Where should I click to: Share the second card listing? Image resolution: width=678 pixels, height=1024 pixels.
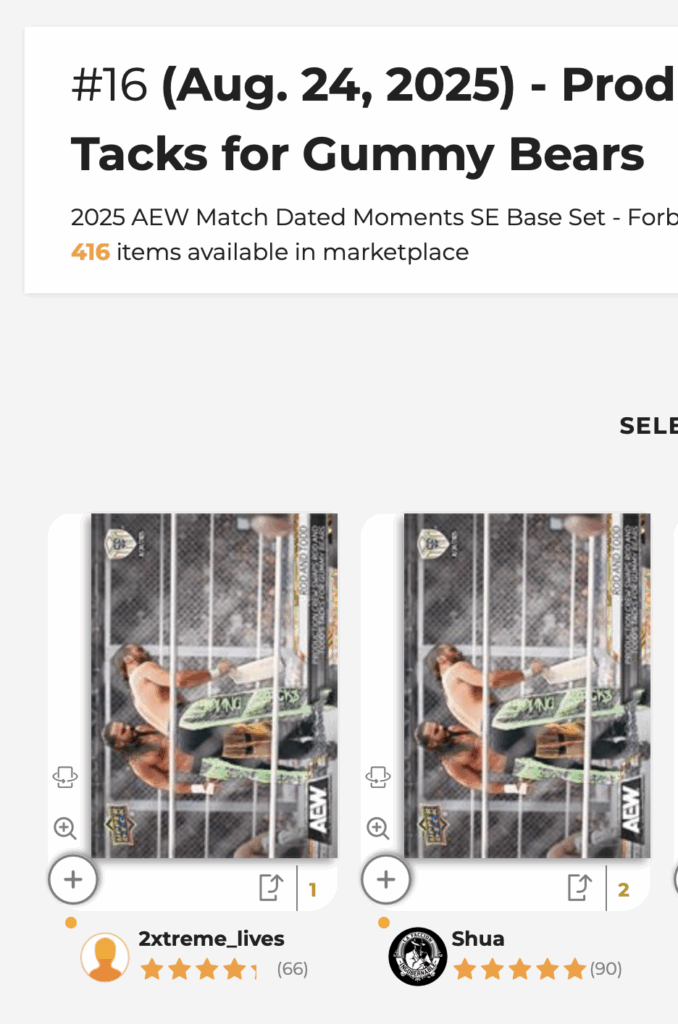point(580,888)
